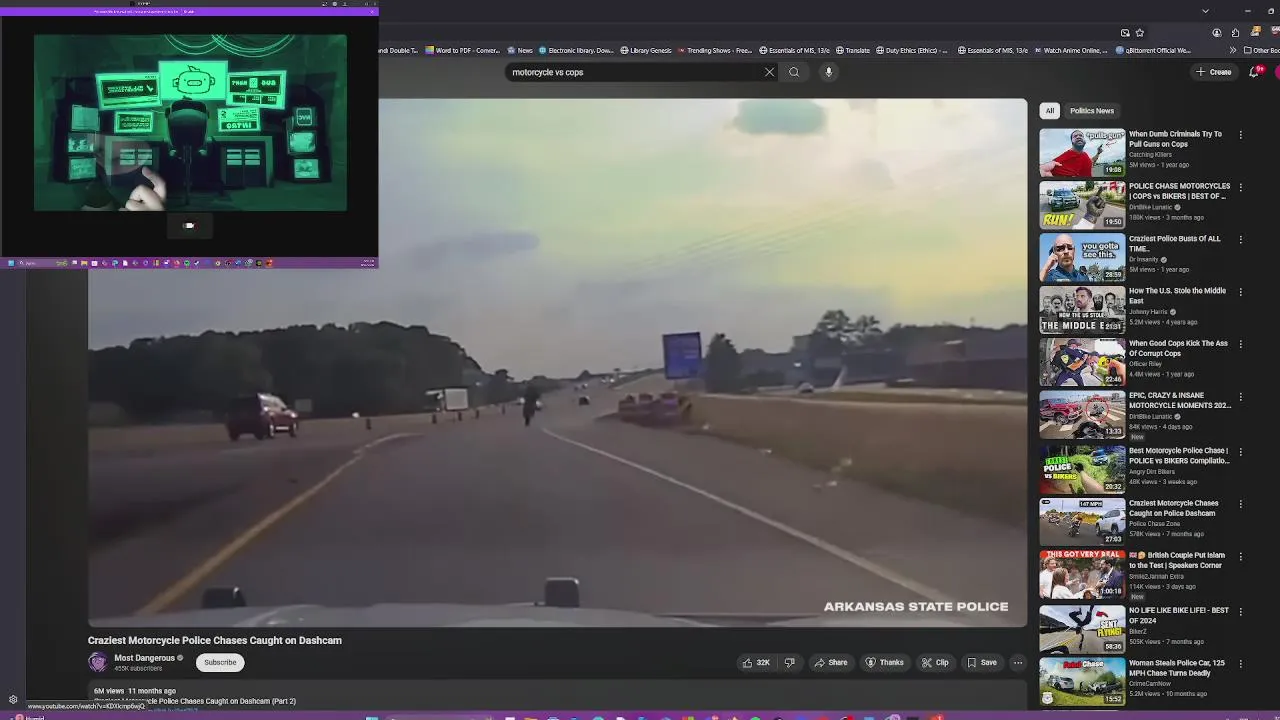The height and width of the screenshot is (720, 1280).
Task: Open the Electronic library bookmark
Action: (x=576, y=50)
